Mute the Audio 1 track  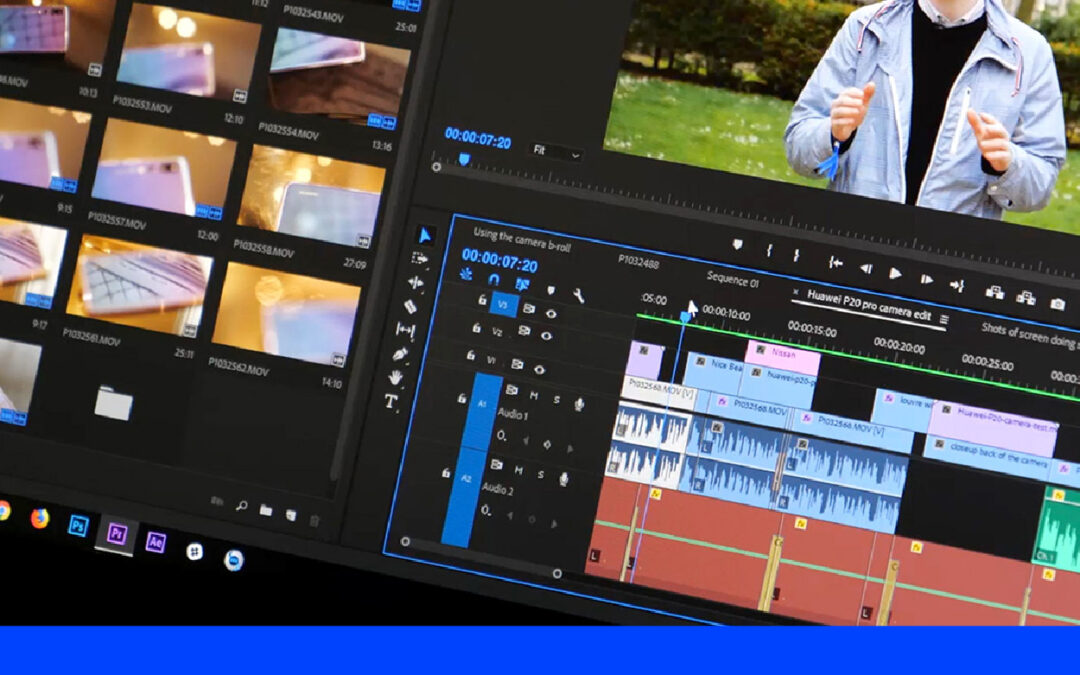click(534, 395)
